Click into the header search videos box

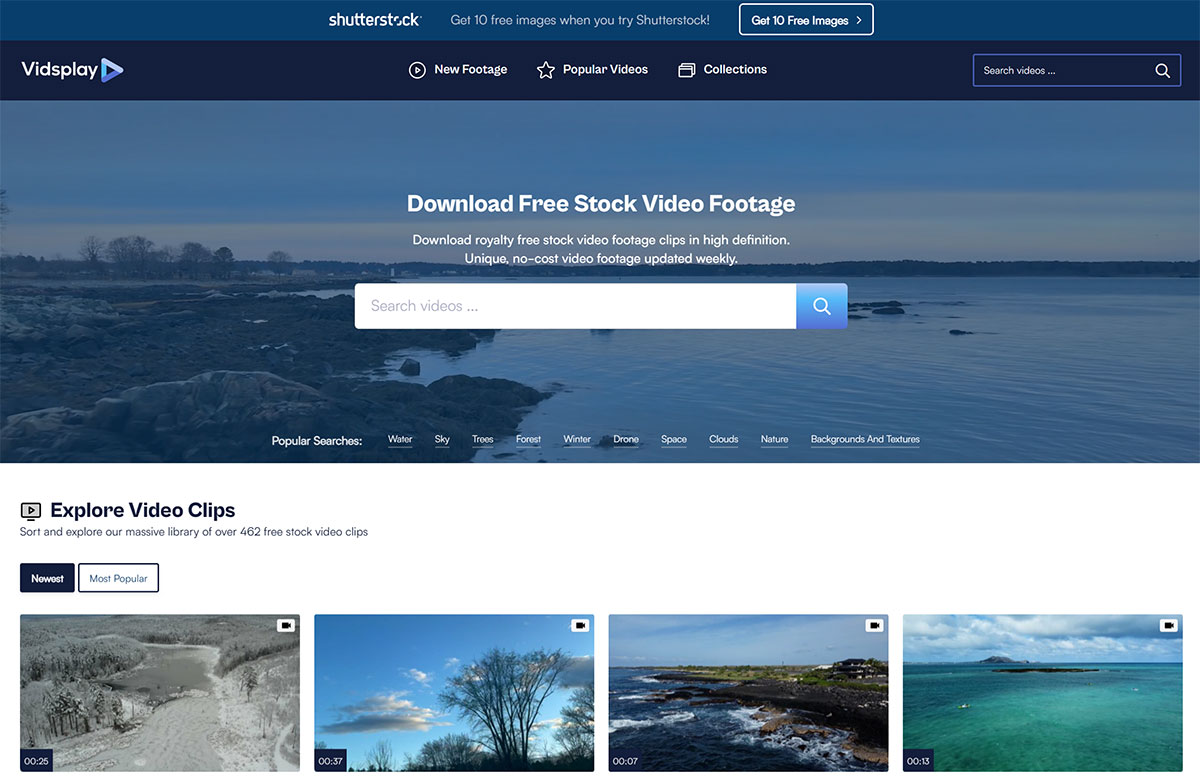click(1060, 71)
